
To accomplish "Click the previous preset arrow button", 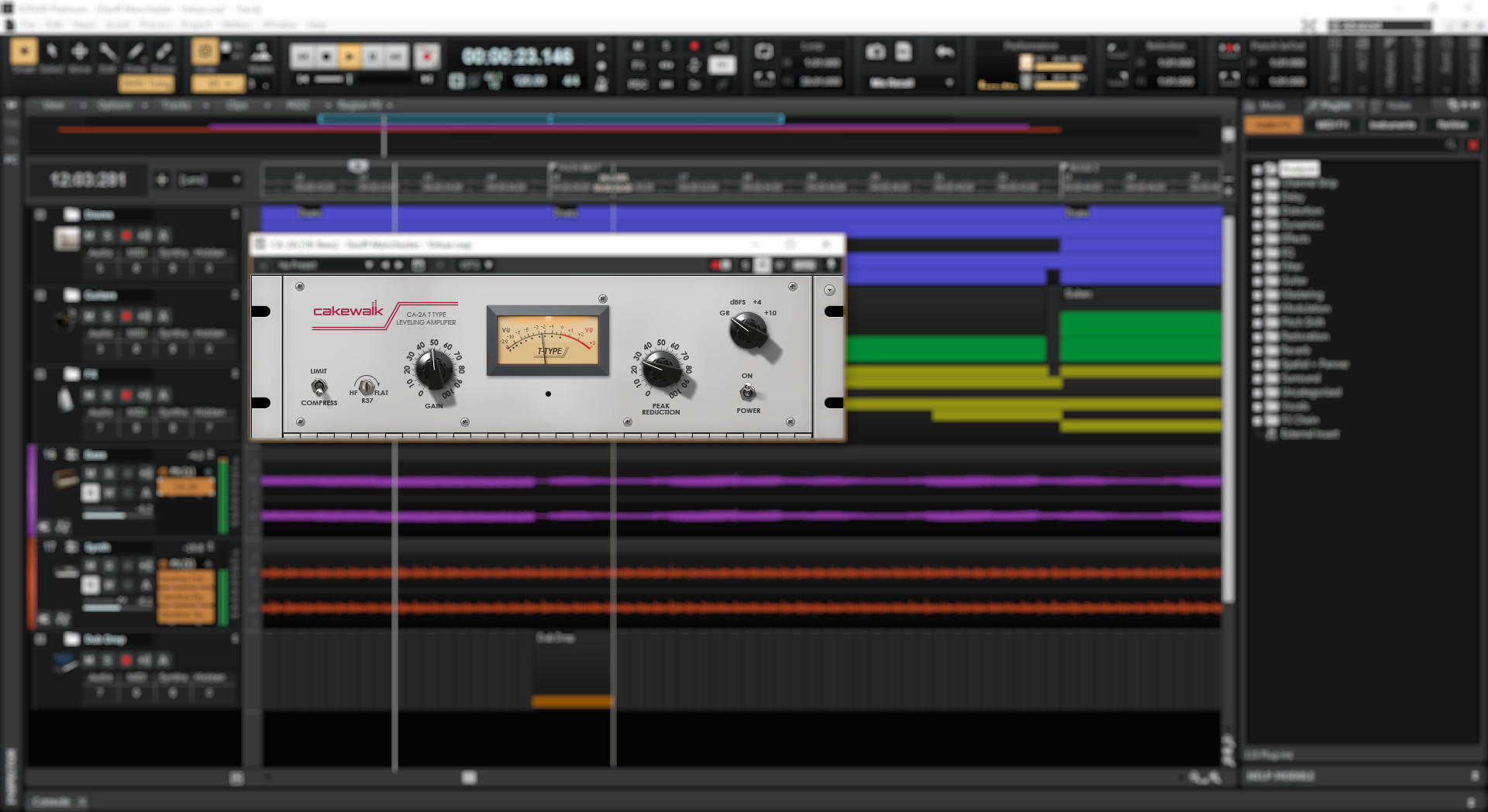I will coord(385,264).
